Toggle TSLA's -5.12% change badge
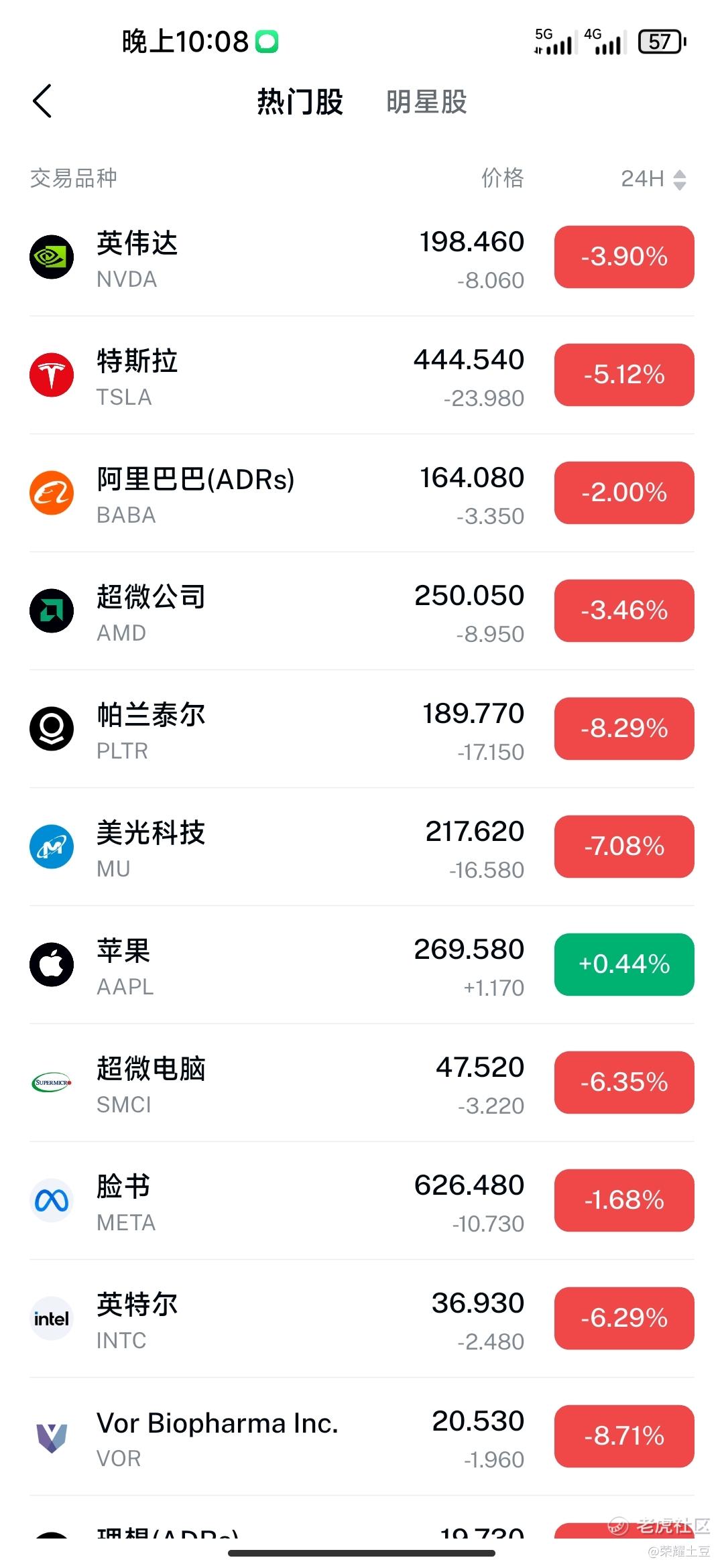This screenshot has width=724, height=1568. click(624, 375)
